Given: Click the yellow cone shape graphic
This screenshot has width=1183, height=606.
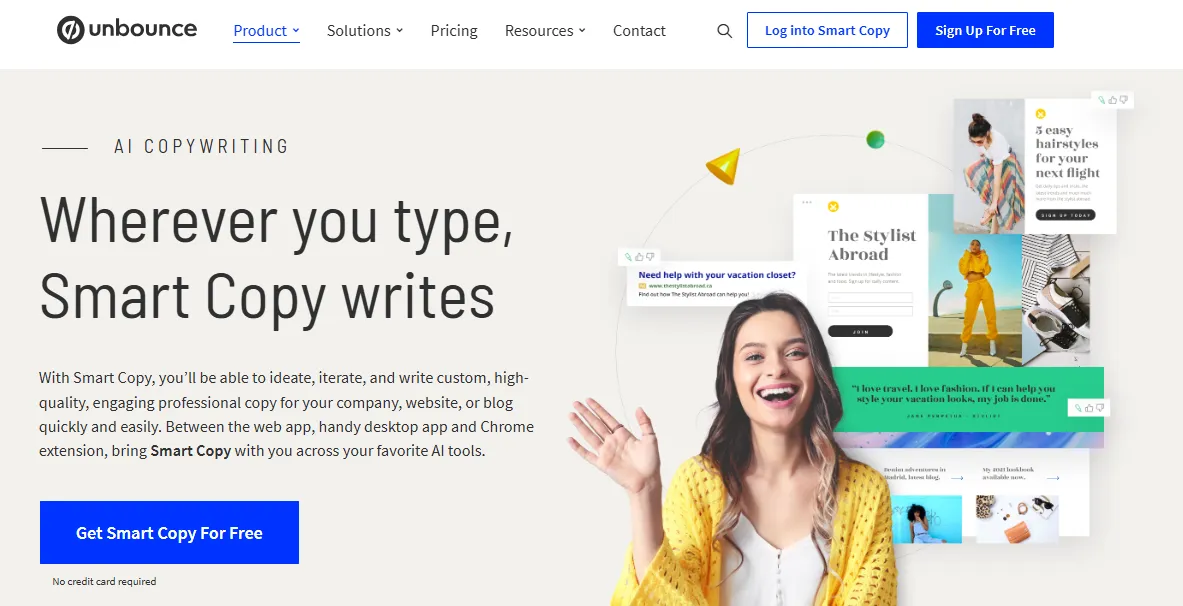Looking at the screenshot, I should click(x=724, y=165).
